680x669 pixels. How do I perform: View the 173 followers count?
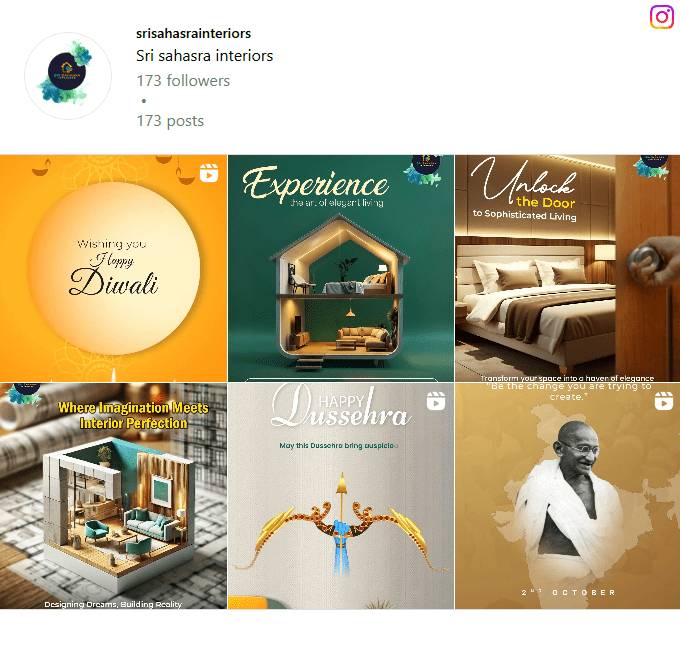point(183,81)
